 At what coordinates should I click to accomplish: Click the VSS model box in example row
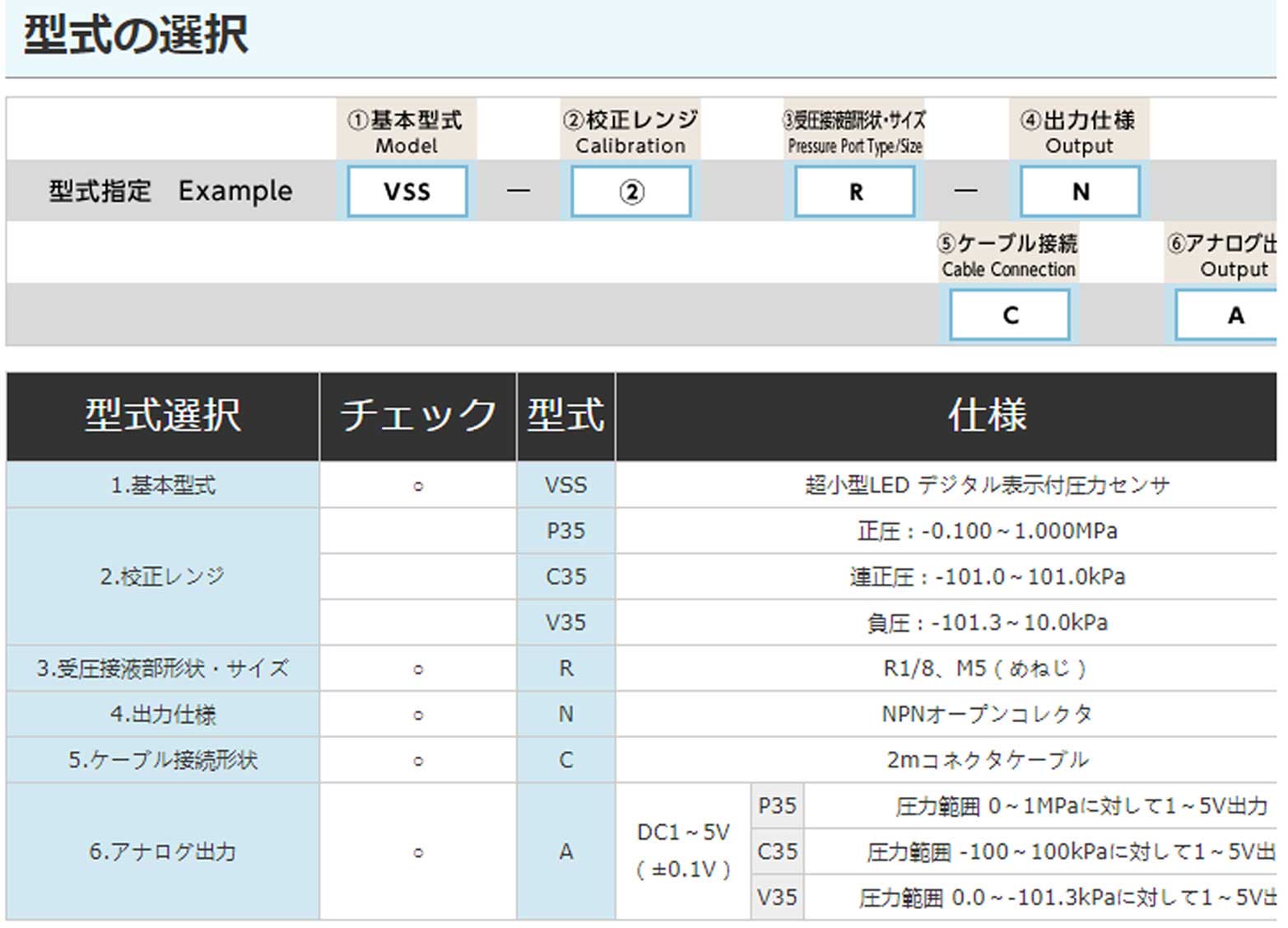point(407,192)
